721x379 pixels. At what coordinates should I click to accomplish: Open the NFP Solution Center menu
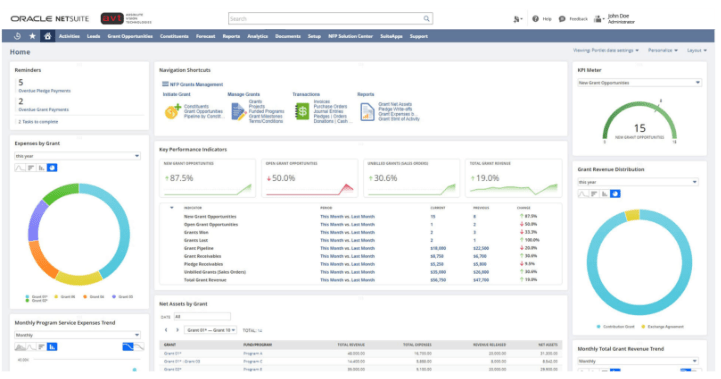point(350,36)
